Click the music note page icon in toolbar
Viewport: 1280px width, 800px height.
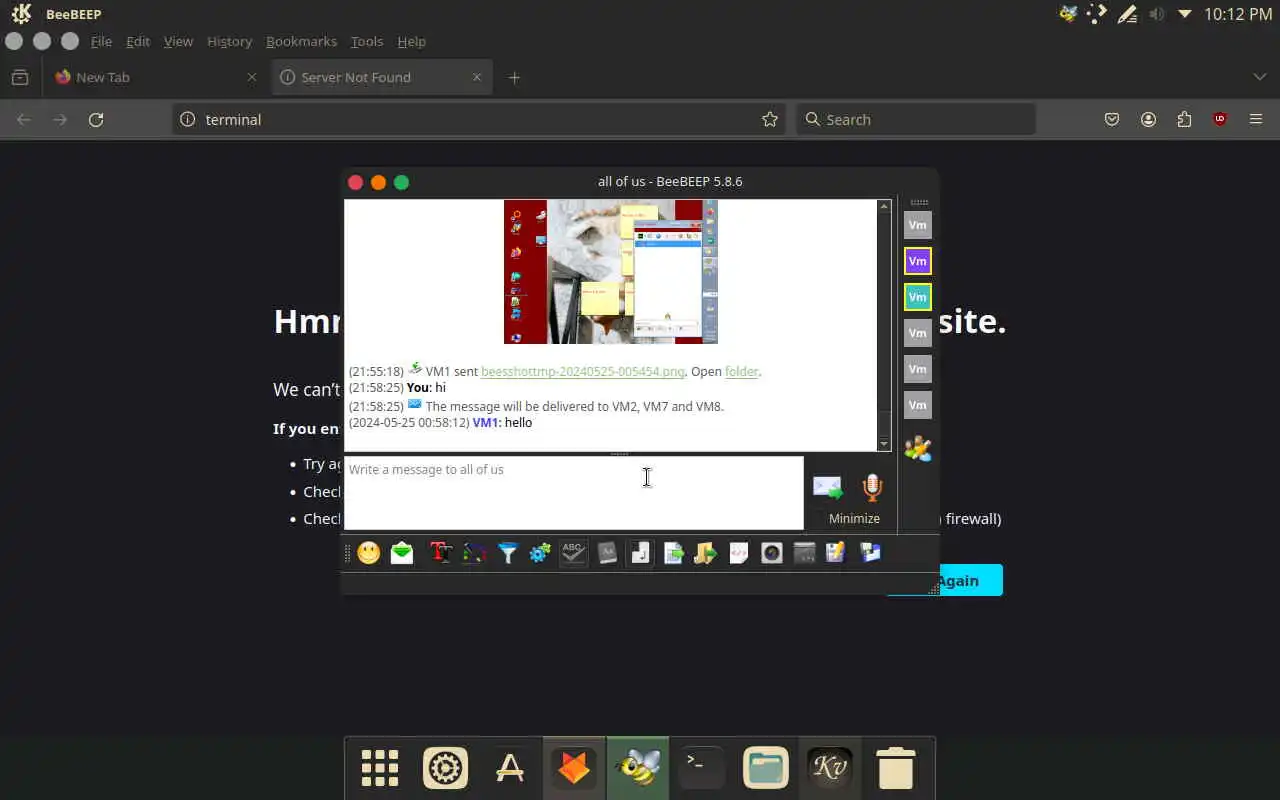(x=641, y=552)
